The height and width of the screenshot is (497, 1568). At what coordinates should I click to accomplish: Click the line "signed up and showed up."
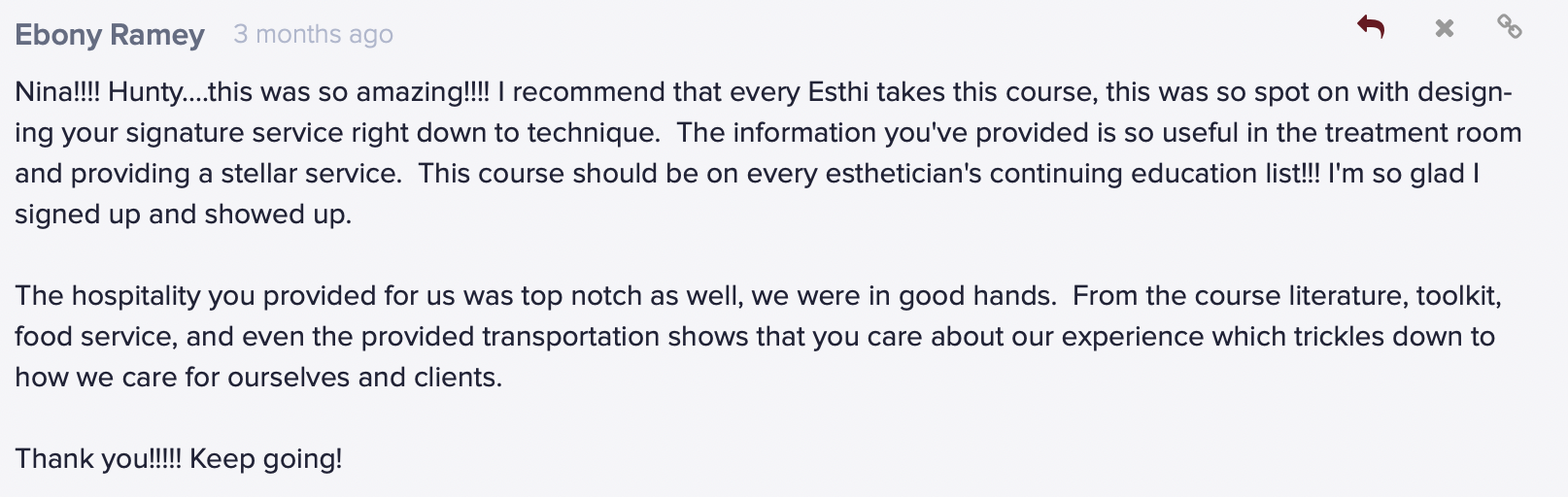pos(183,215)
